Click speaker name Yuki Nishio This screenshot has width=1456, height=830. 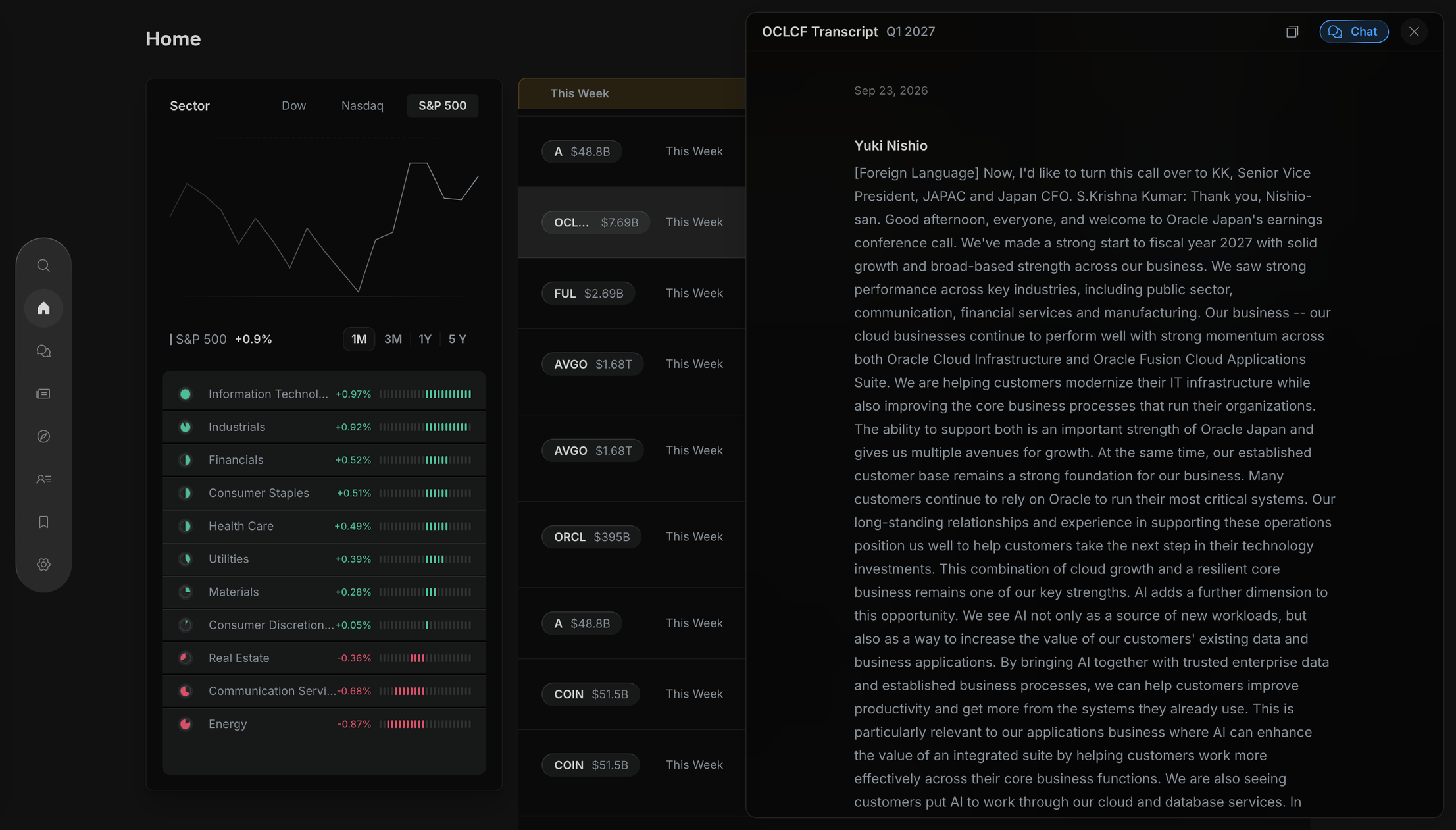point(891,145)
